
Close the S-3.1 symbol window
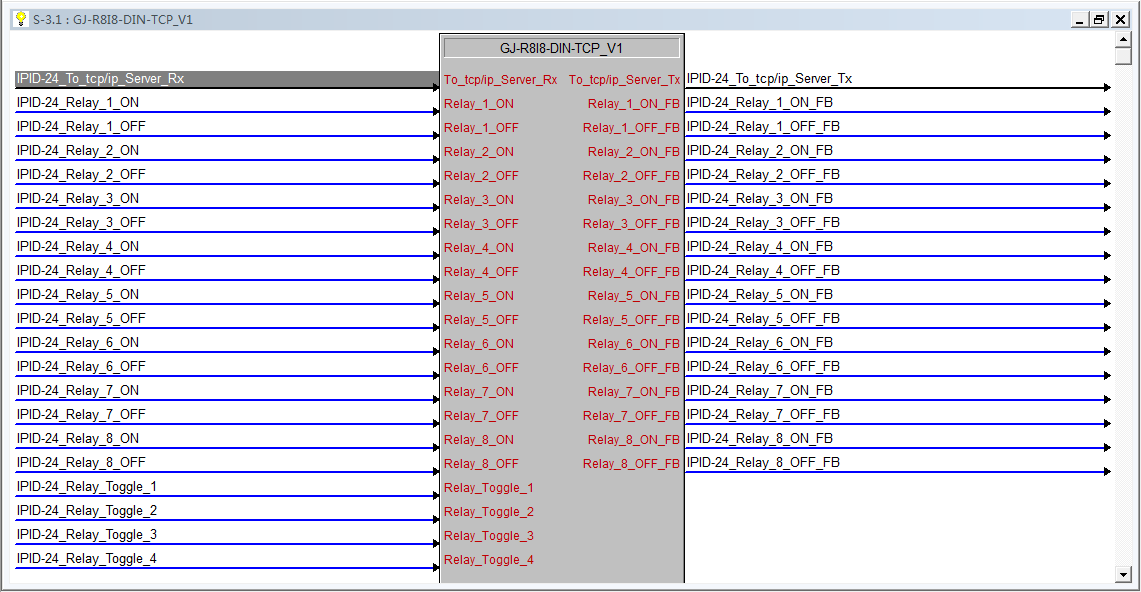(1121, 20)
